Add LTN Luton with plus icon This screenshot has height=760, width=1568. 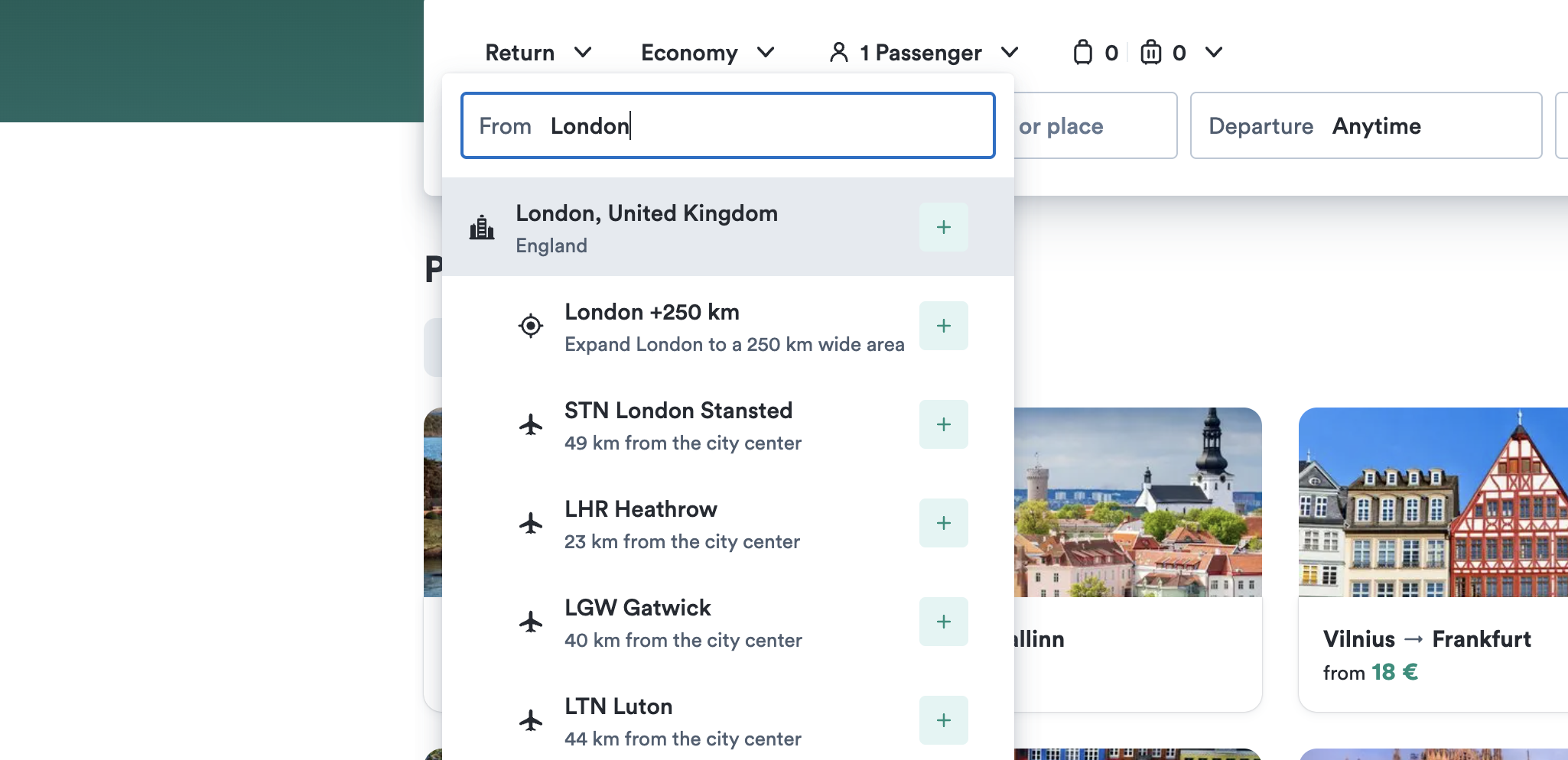click(x=943, y=720)
